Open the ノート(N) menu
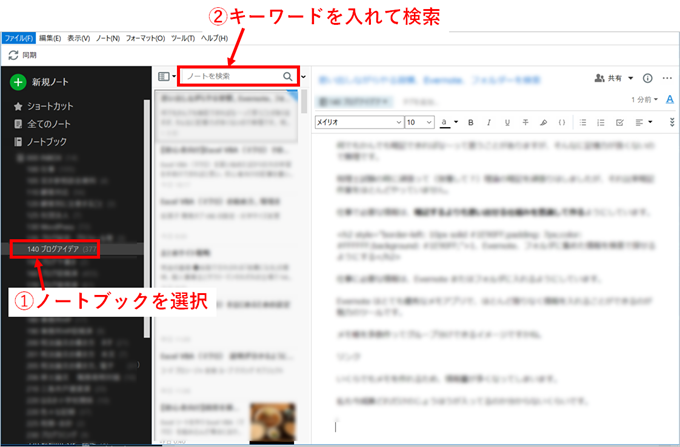 coord(108,38)
